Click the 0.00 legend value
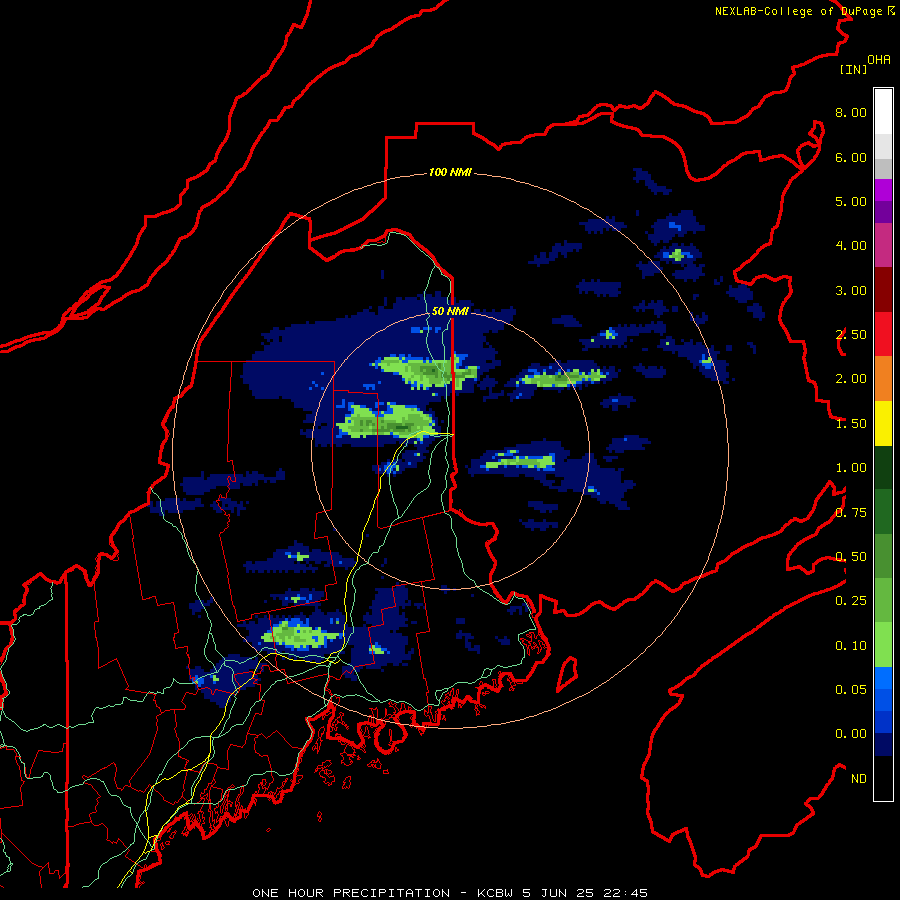Image resolution: width=900 pixels, height=900 pixels. point(851,734)
